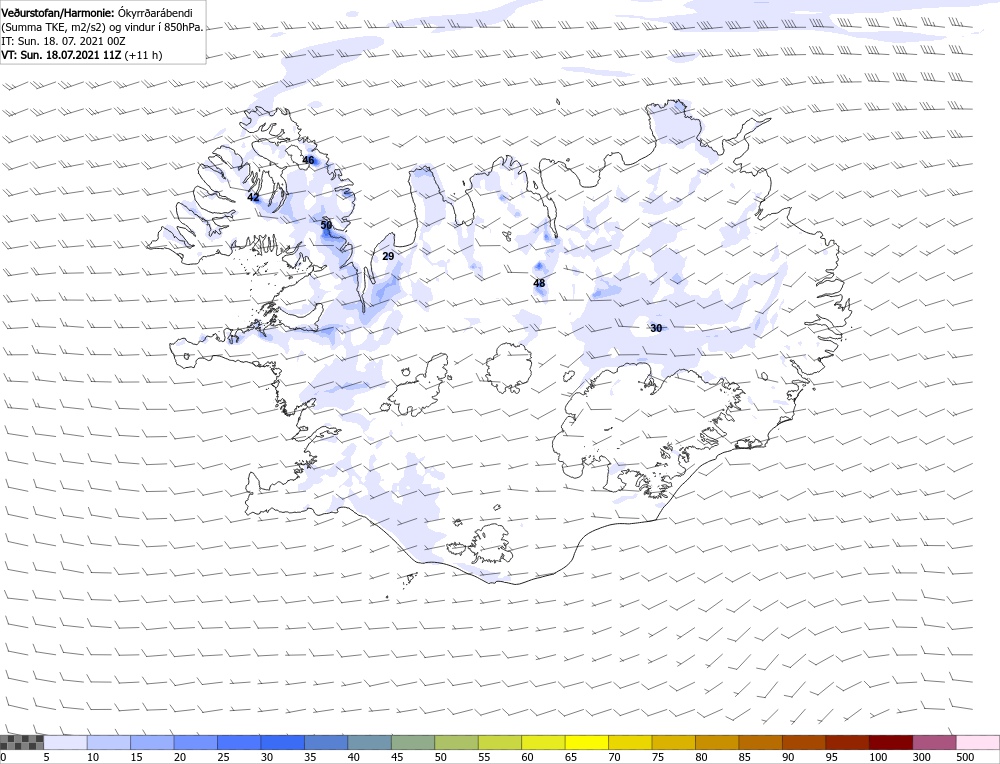
Task: Select the '(Summa TKE, m2/s2) og vindur í 850hPa.' line
Action: 102,27
